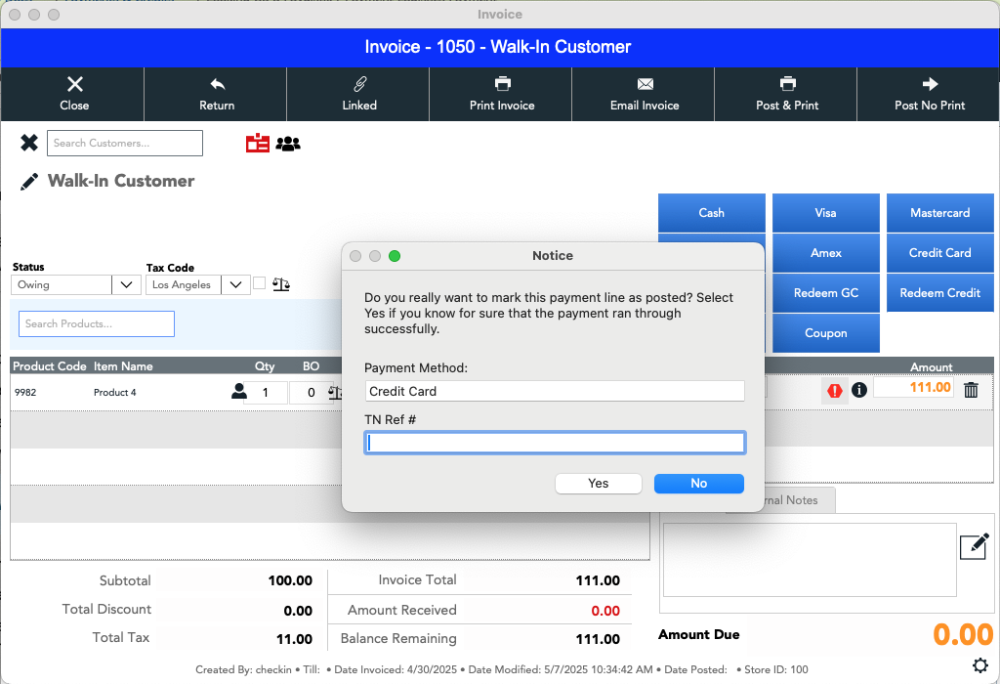Open the Tax Code Los Angeles dropdown

click(235, 285)
